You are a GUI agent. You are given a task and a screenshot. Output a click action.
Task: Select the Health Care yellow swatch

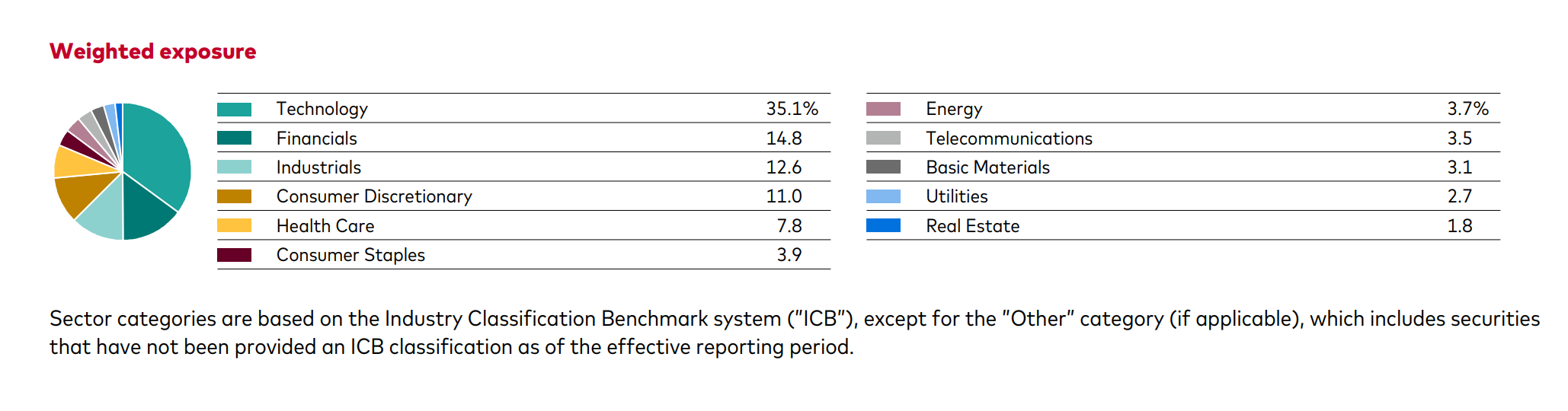point(234,225)
